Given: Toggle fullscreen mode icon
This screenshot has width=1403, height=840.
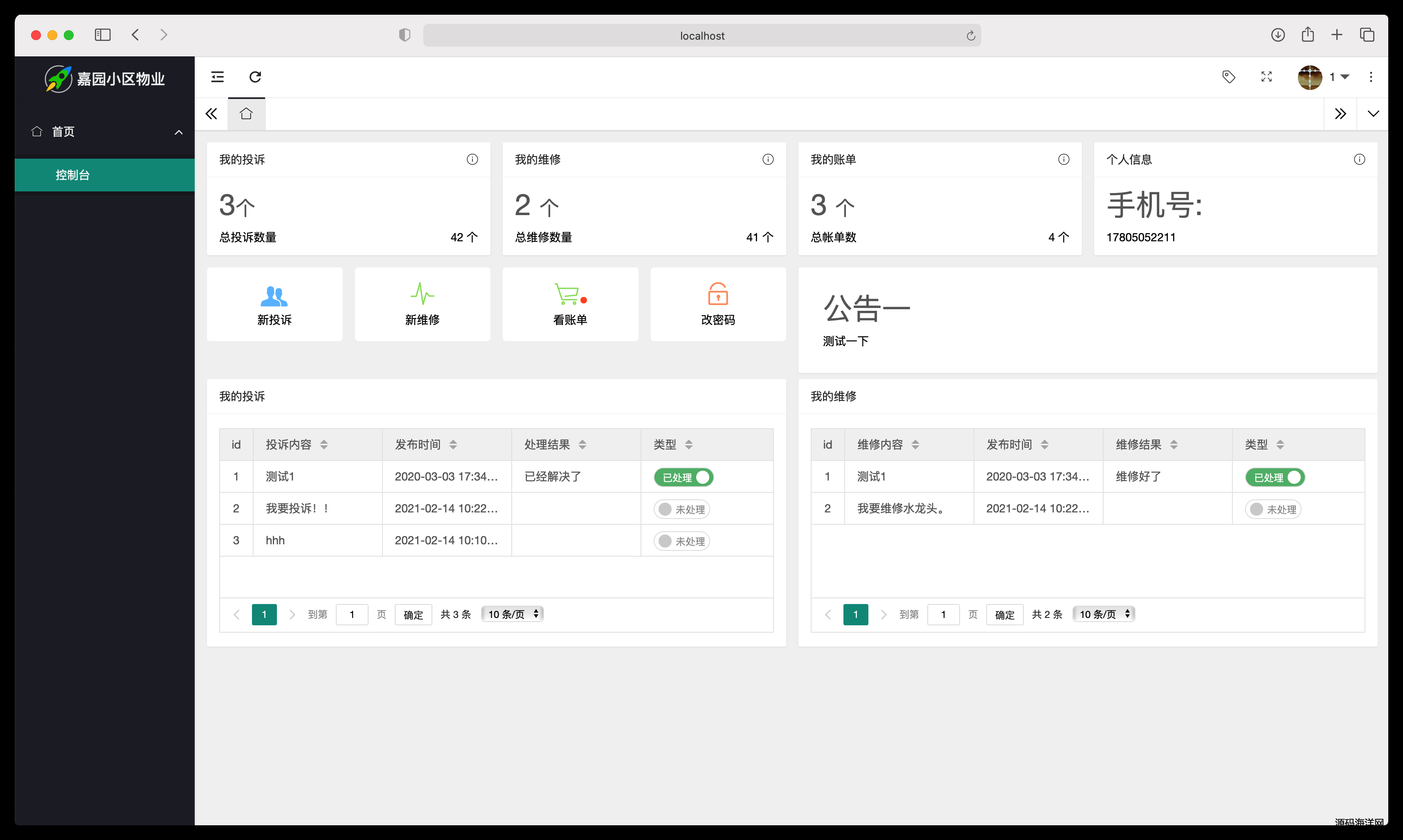Looking at the screenshot, I should click(1266, 77).
